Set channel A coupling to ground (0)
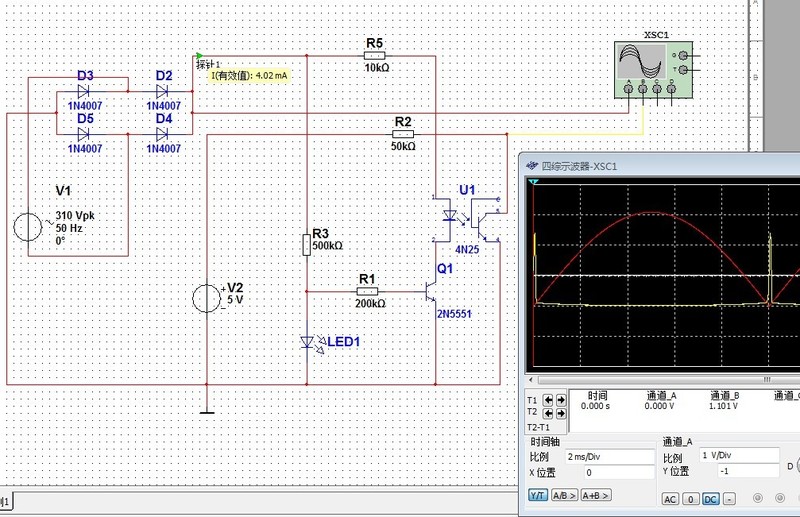This screenshot has height=517, width=800. pyautogui.click(x=690, y=499)
